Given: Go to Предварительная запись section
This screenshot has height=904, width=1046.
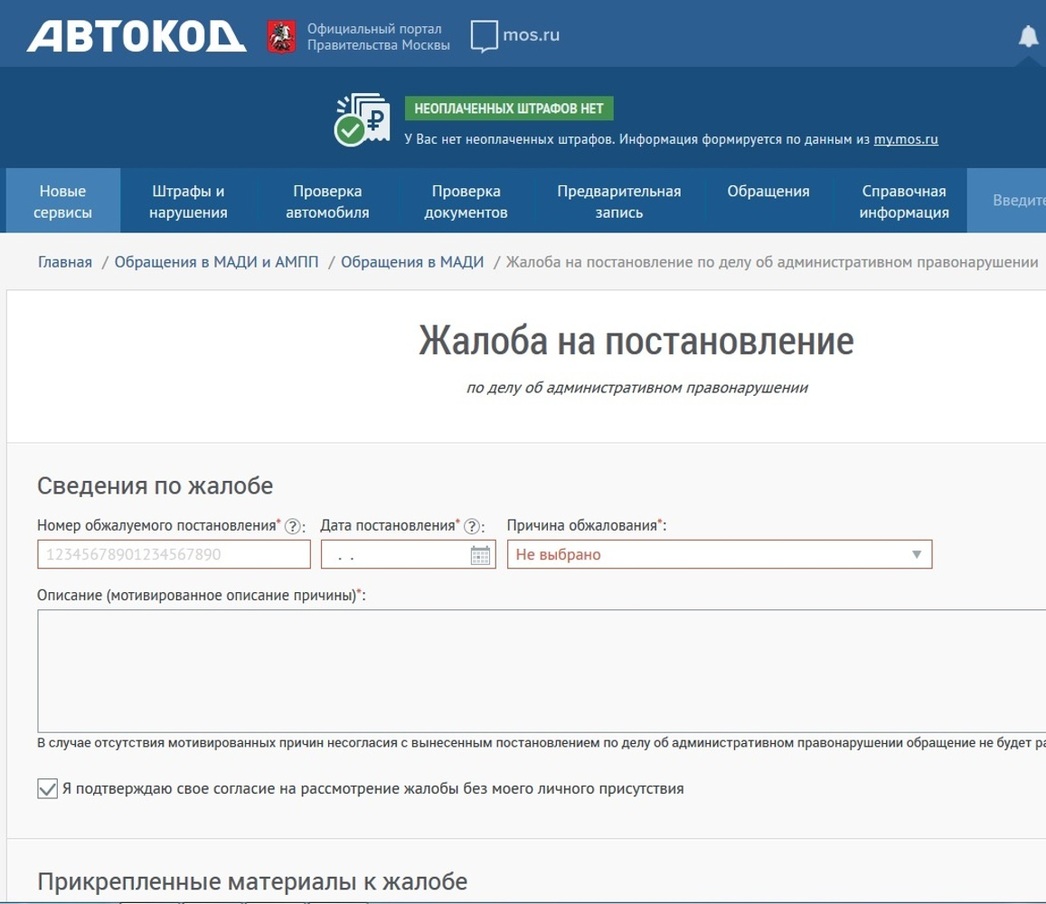Looking at the screenshot, I should pos(619,201).
